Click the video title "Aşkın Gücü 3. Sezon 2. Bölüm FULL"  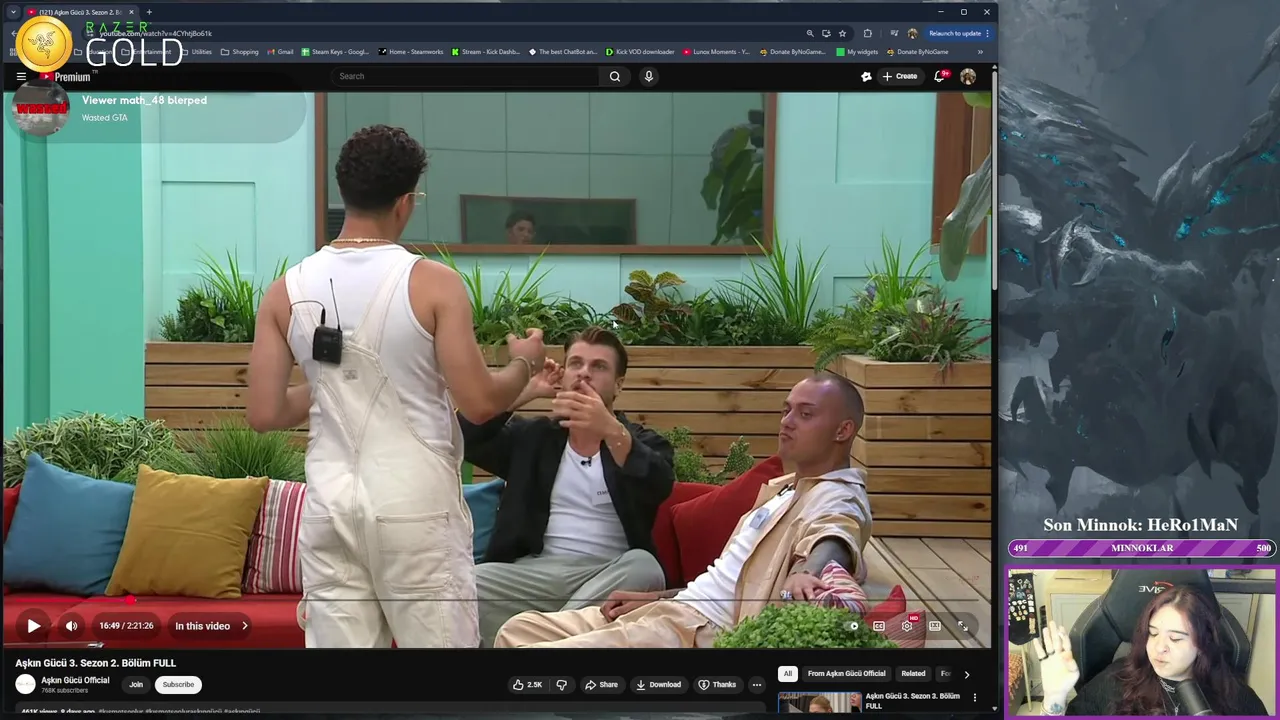click(x=95, y=663)
